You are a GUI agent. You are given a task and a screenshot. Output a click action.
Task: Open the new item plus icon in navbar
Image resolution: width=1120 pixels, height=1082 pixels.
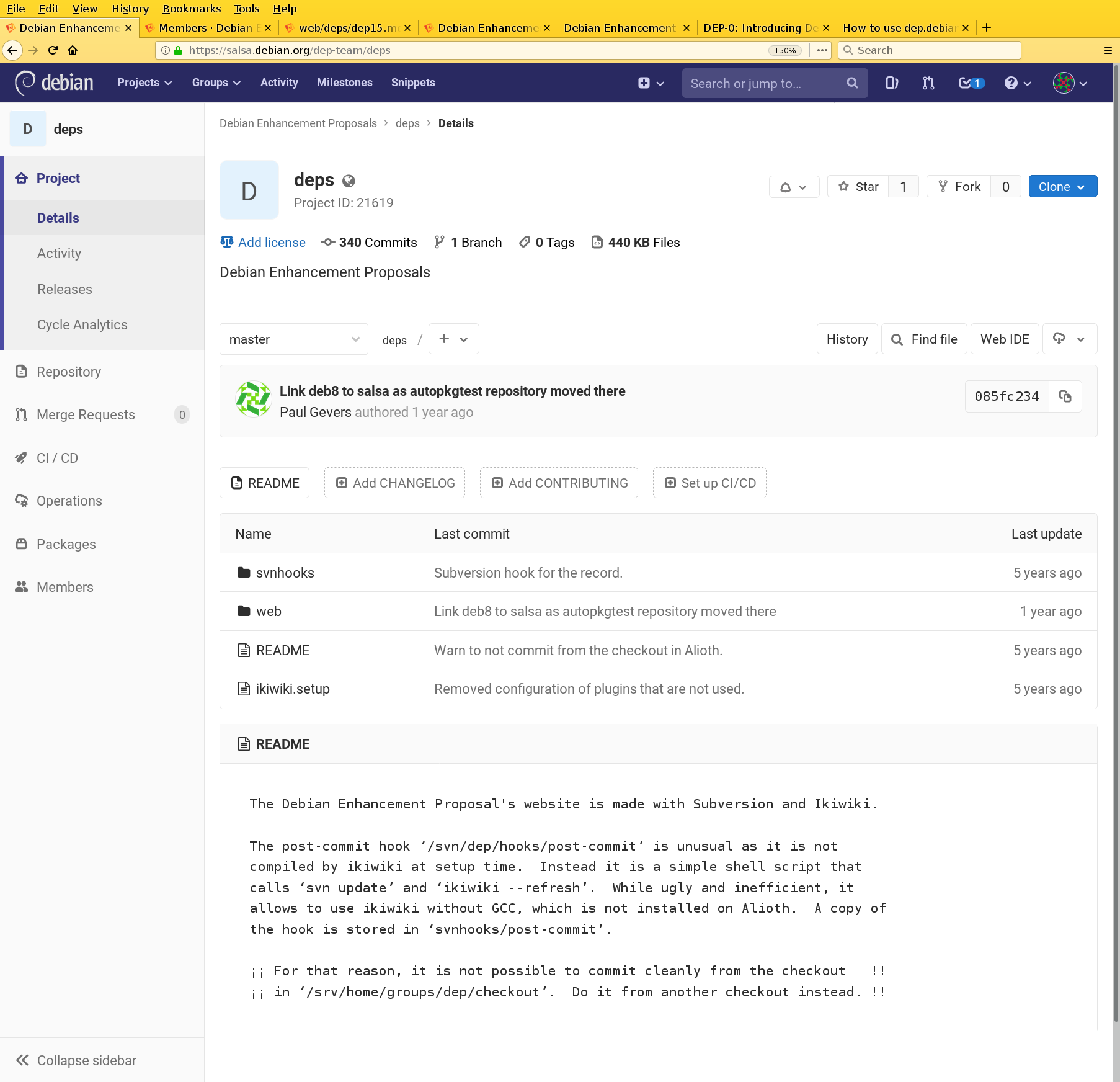click(x=651, y=83)
